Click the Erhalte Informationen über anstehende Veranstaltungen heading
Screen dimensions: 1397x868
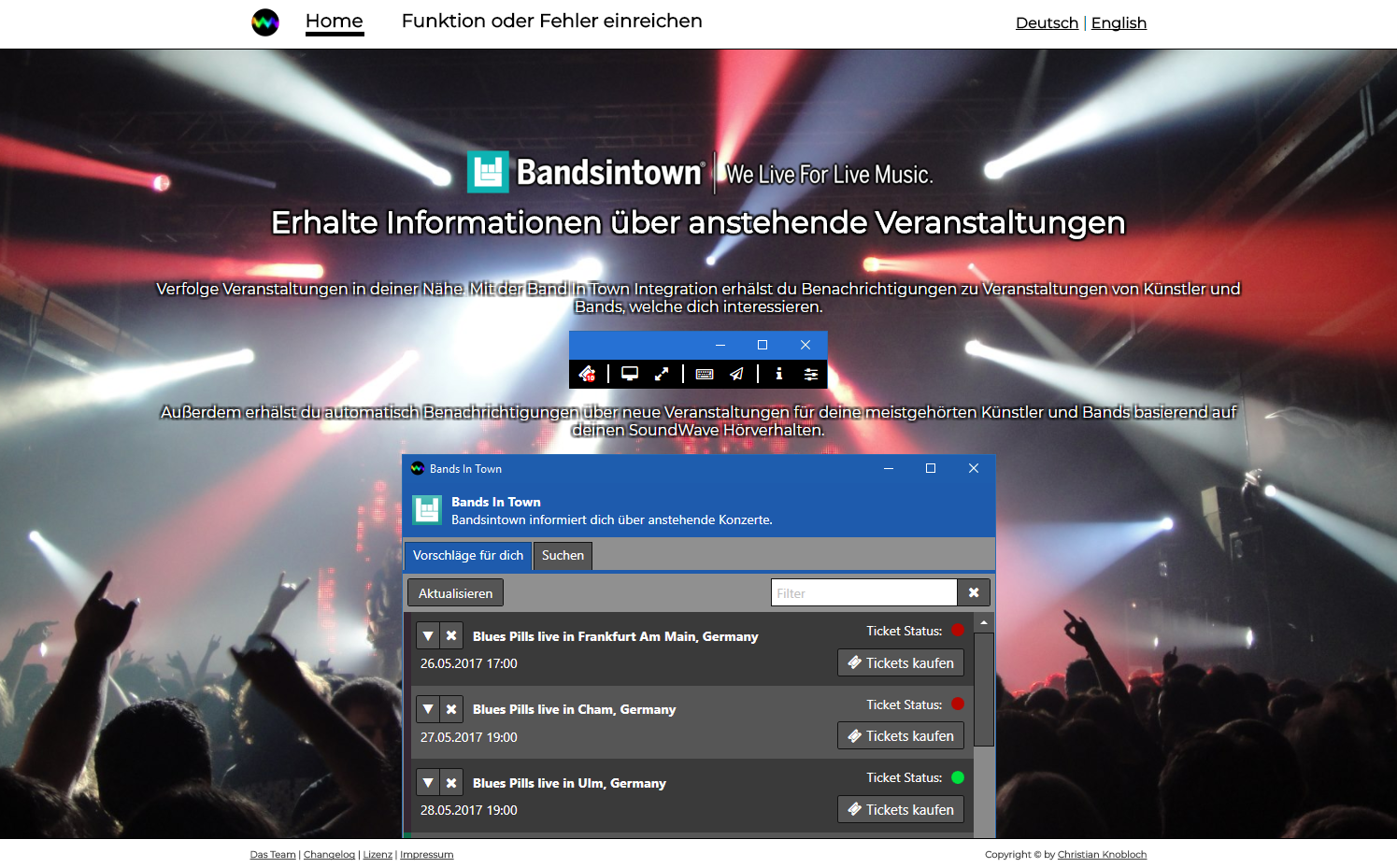click(x=698, y=222)
